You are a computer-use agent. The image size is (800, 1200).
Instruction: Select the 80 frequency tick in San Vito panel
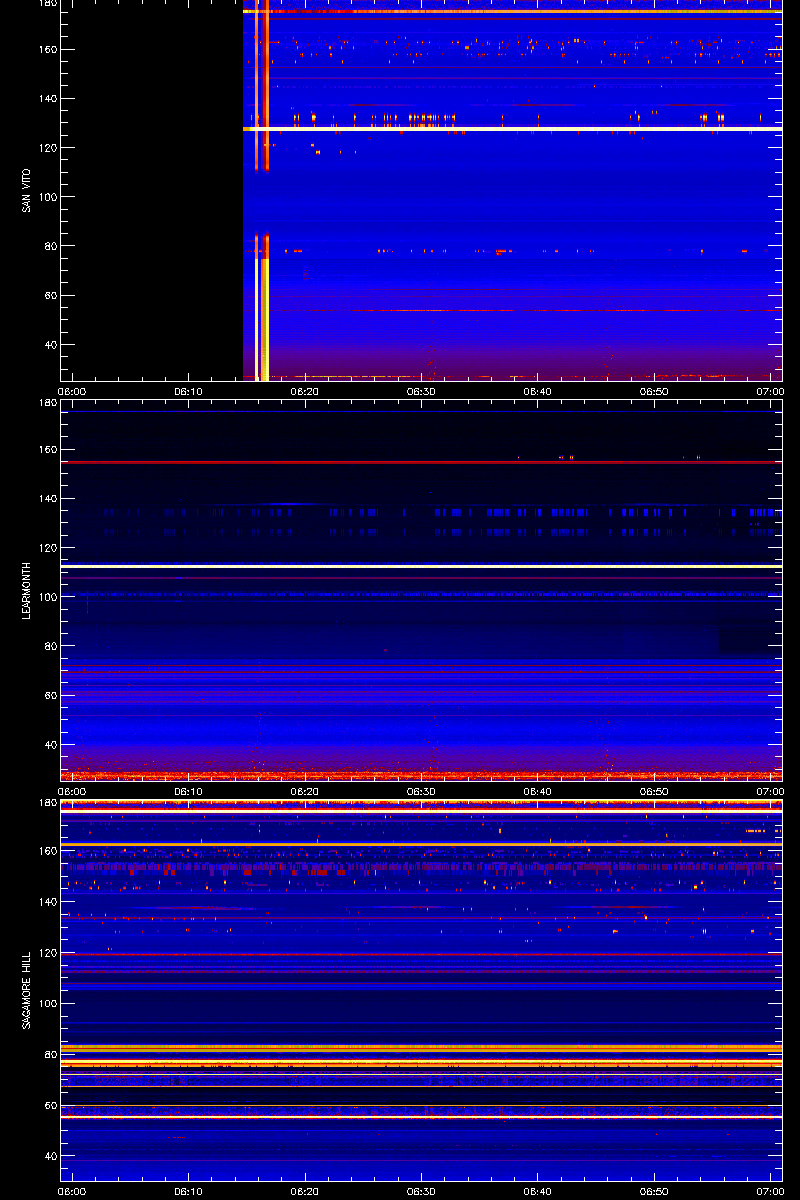[x=50, y=246]
